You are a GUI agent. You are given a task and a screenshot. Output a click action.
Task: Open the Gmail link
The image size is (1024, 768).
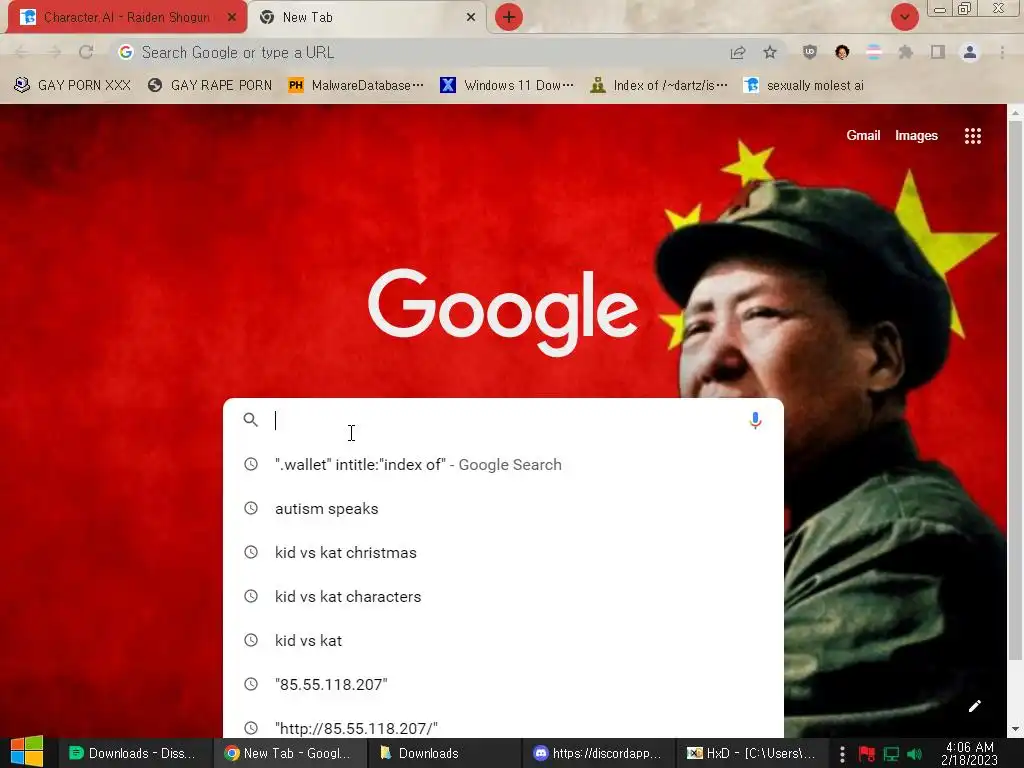point(863,135)
